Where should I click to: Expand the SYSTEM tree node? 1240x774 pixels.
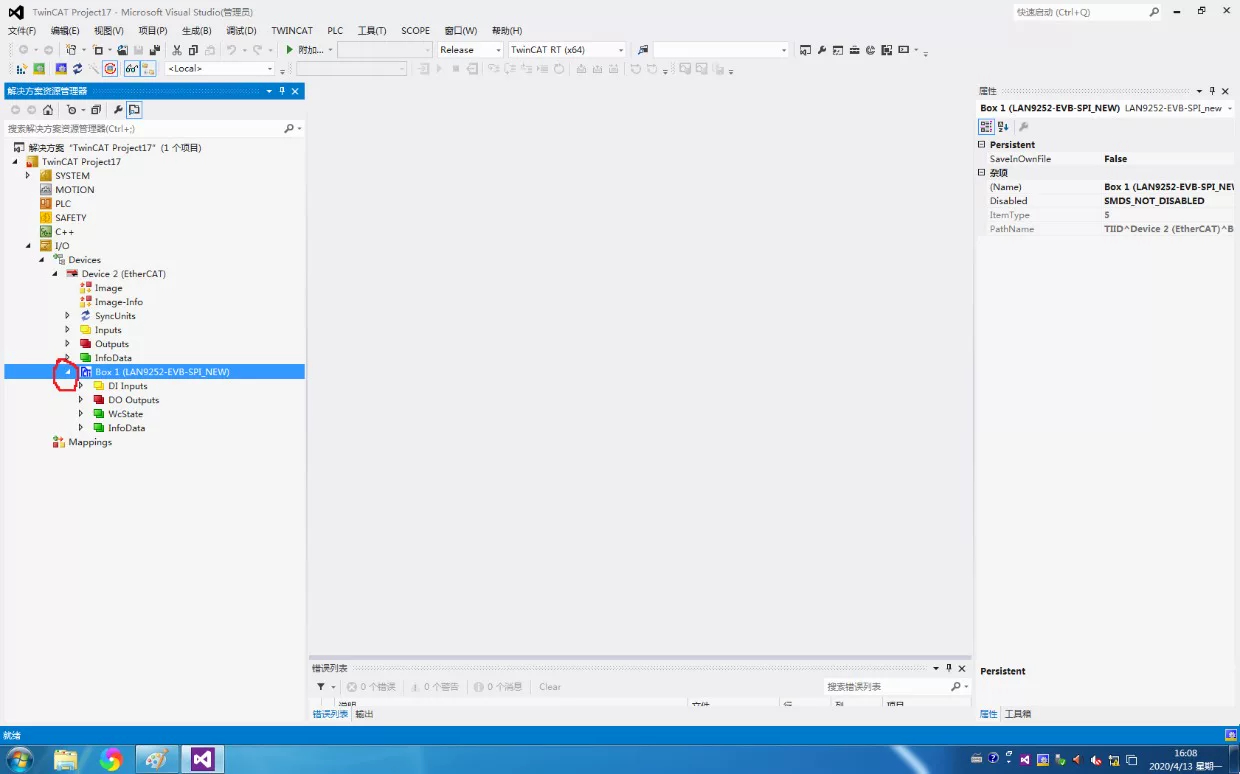(28, 176)
